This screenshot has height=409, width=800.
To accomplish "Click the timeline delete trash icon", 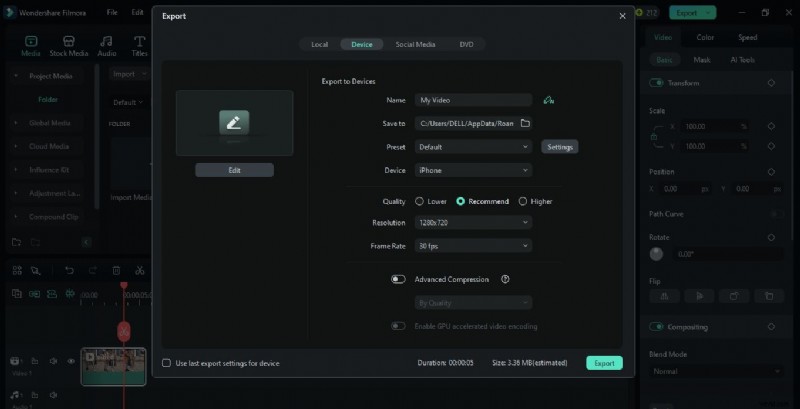I will point(116,270).
